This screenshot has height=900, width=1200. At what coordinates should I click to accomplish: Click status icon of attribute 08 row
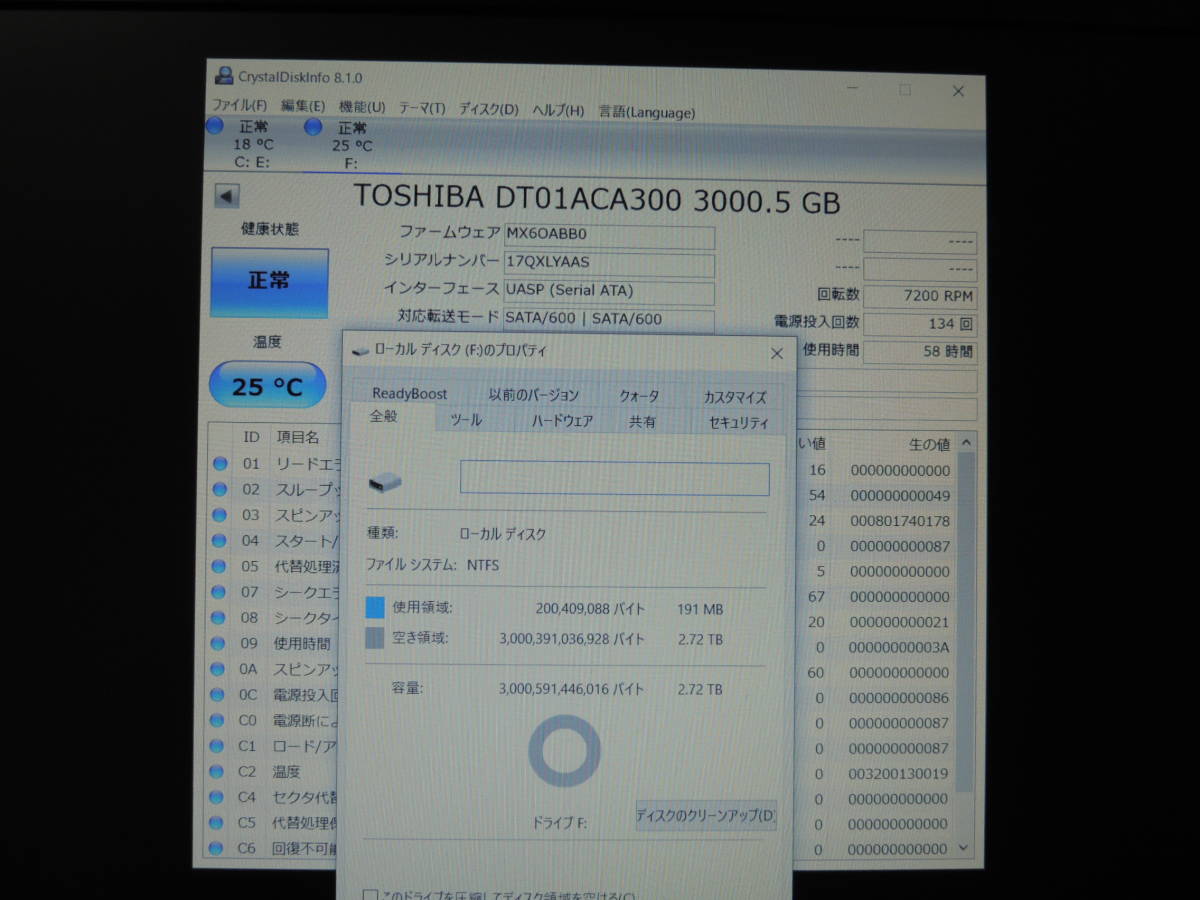219,618
